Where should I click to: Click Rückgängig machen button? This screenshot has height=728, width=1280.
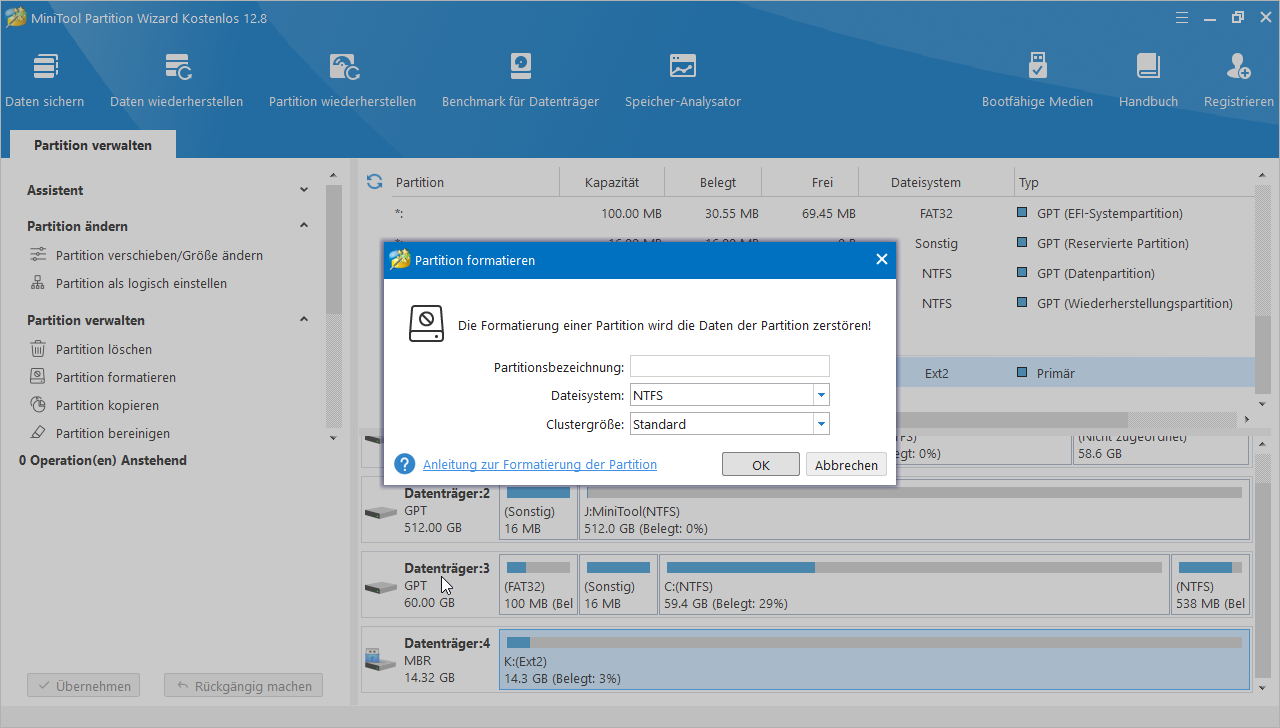coord(244,686)
